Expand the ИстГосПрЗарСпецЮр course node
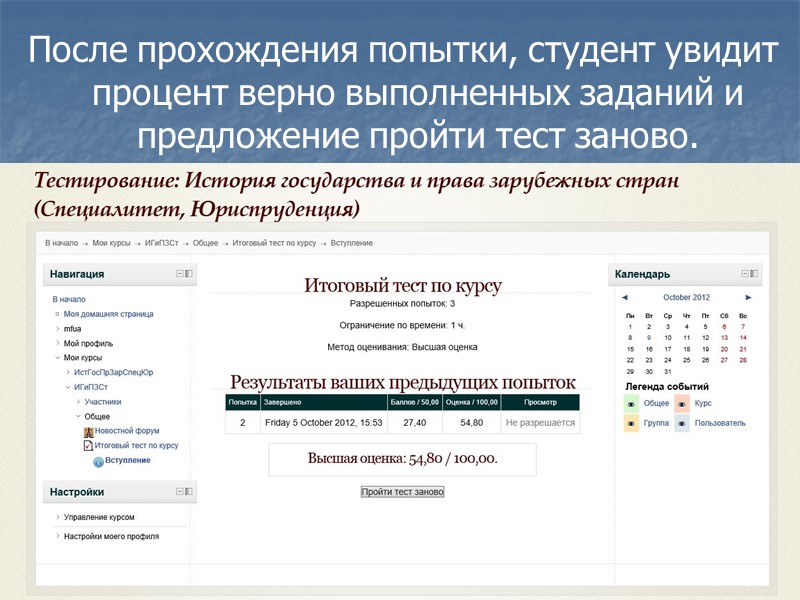800x600 pixels. [x=68, y=372]
